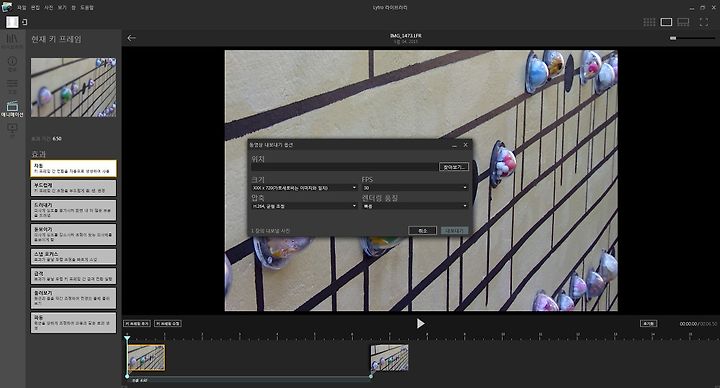Select the 파동 effect at list bottom

[73, 322]
